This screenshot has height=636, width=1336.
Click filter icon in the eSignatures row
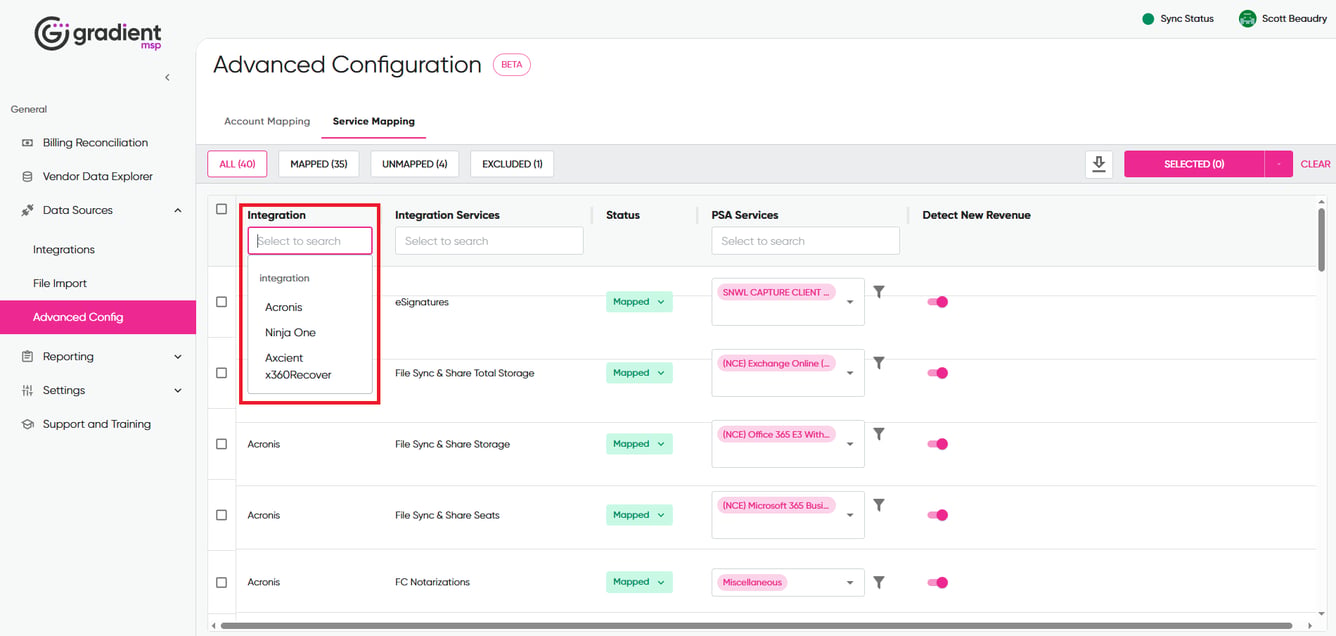pos(879,292)
